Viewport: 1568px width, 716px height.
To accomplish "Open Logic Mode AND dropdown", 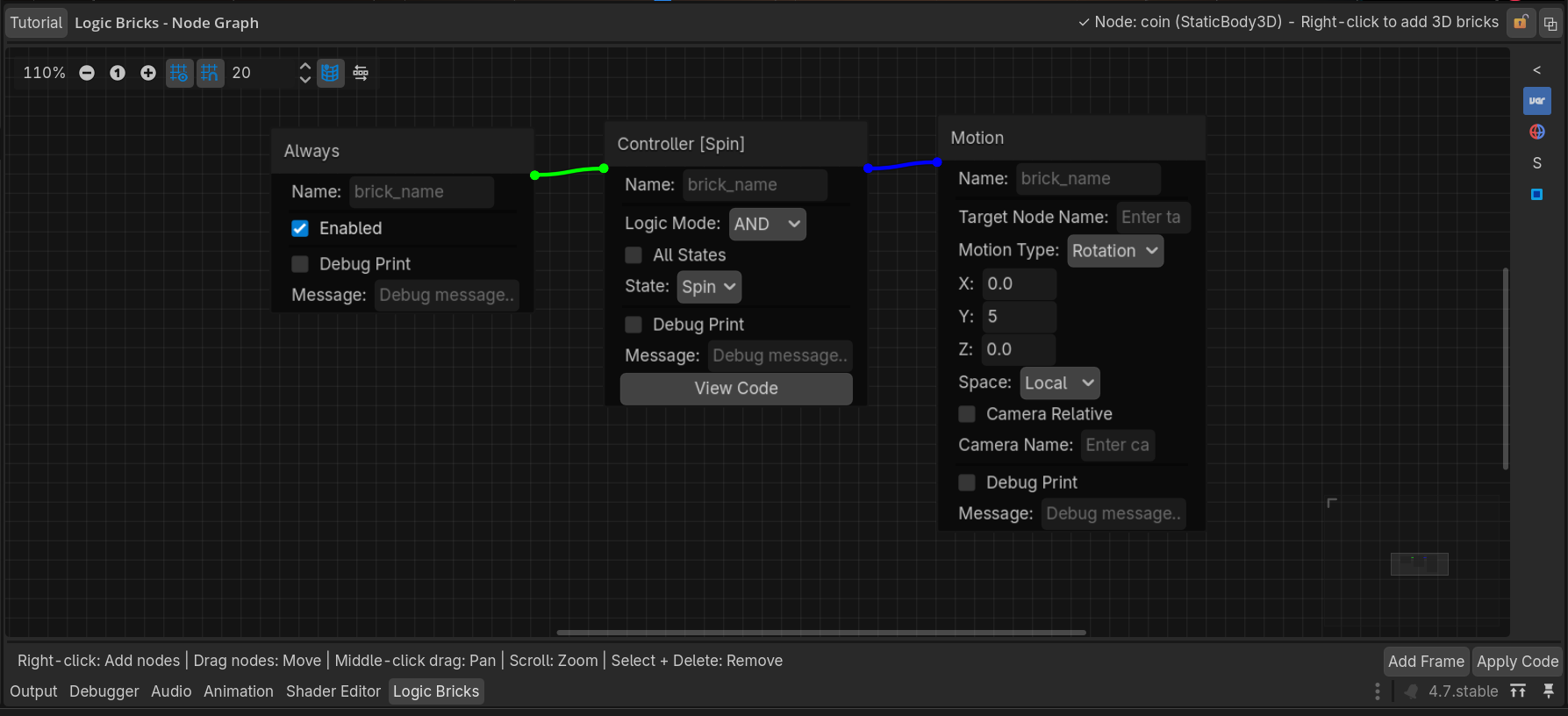I will click(768, 224).
